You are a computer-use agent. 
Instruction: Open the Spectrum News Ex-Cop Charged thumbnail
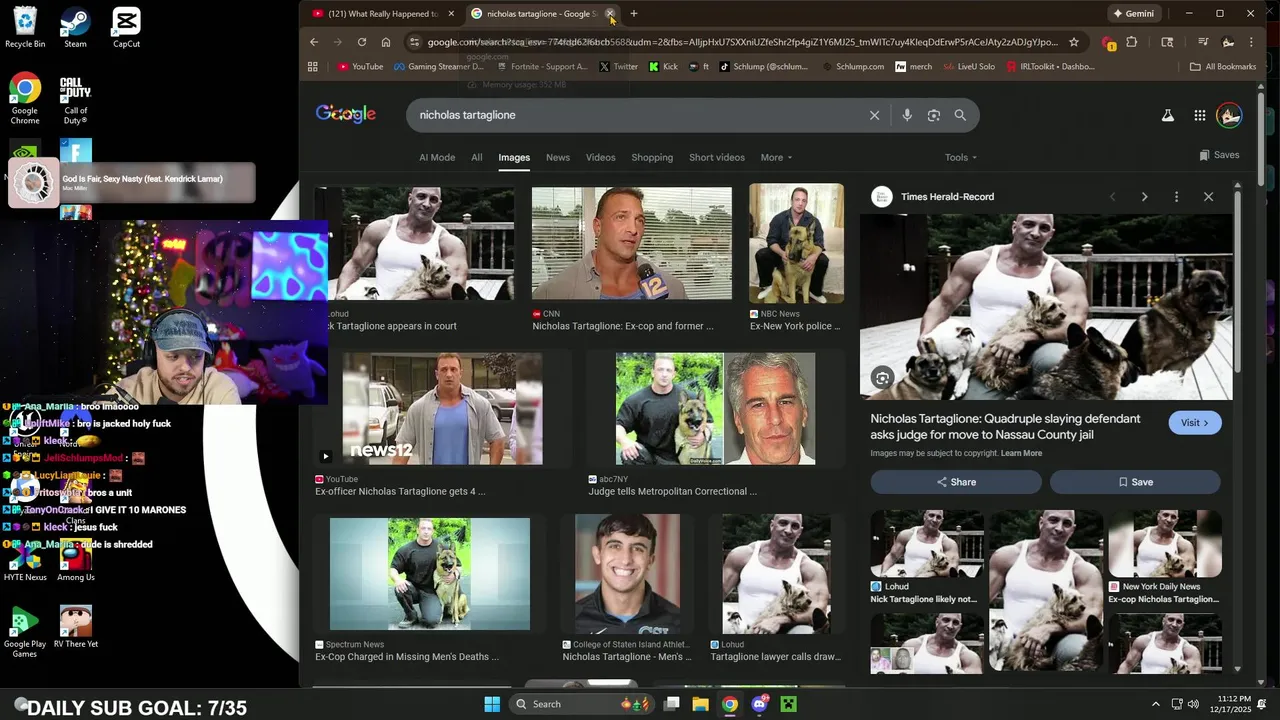[x=430, y=574]
